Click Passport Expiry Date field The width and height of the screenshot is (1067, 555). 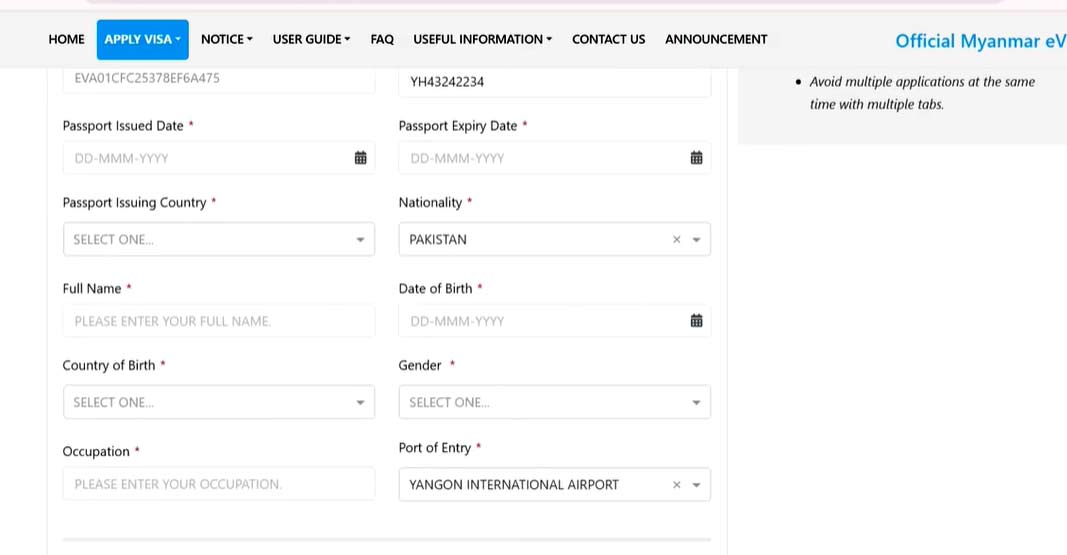pos(555,158)
